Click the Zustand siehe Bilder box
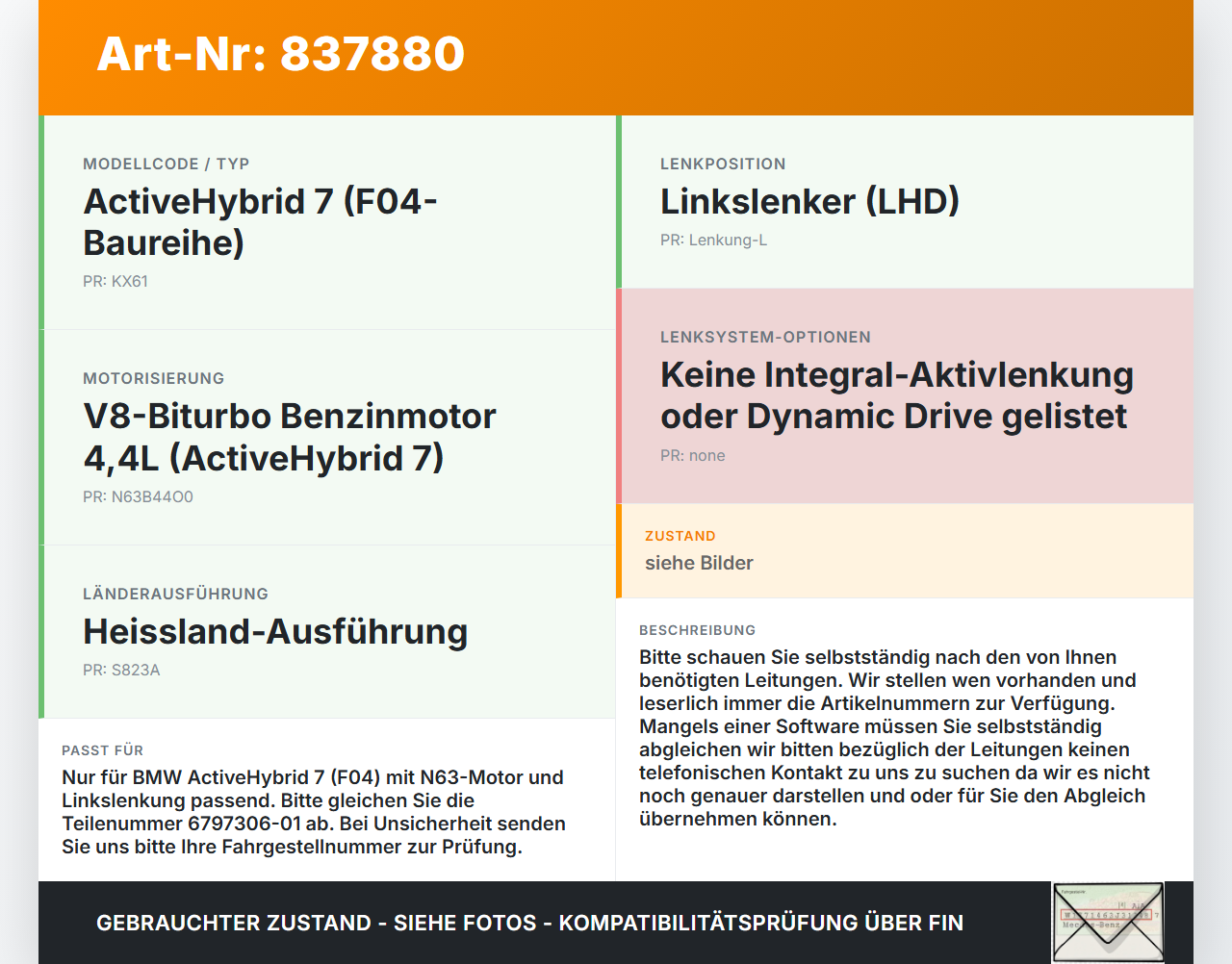 click(x=905, y=551)
